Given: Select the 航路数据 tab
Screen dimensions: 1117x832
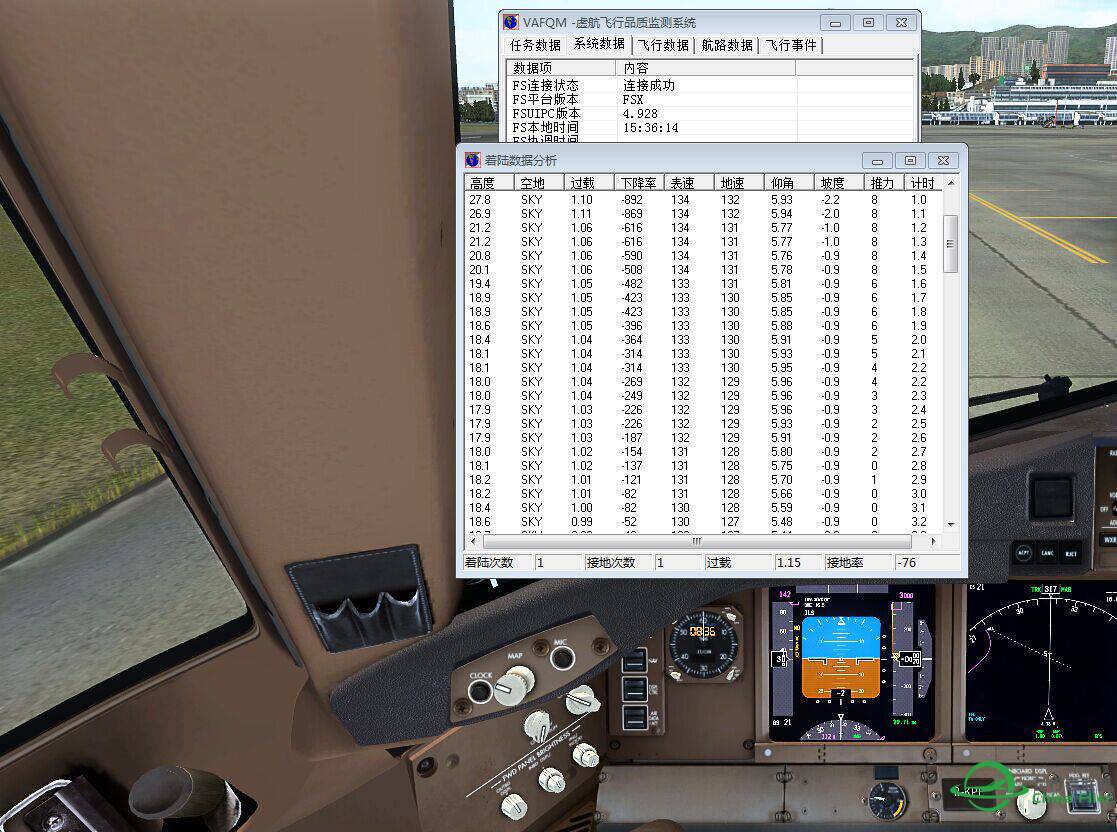Looking at the screenshot, I should pos(726,45).
